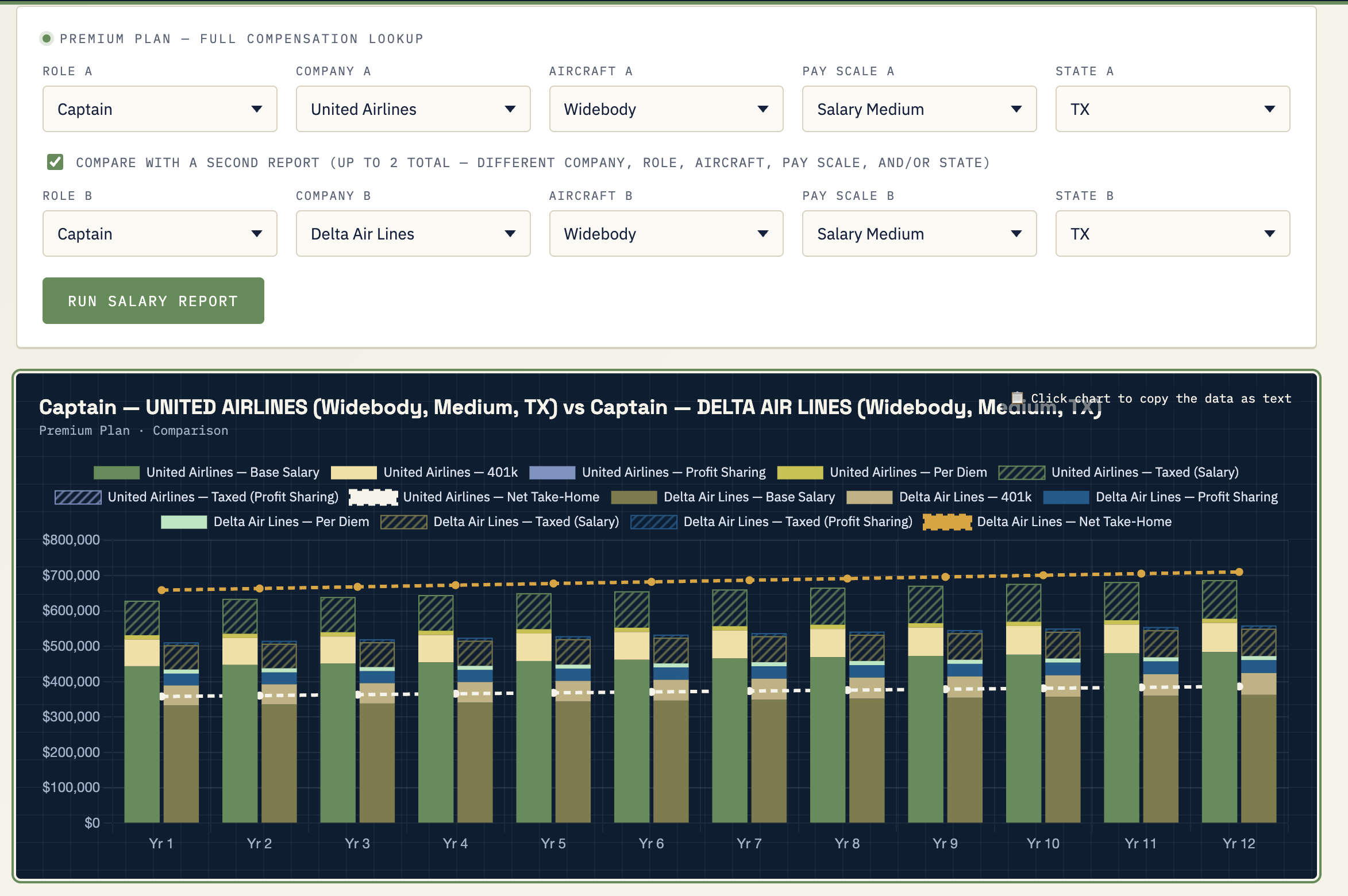1348x896 pixels.
Task: Open the Role B dropdown showing Captain
Action: click(160, 234)
